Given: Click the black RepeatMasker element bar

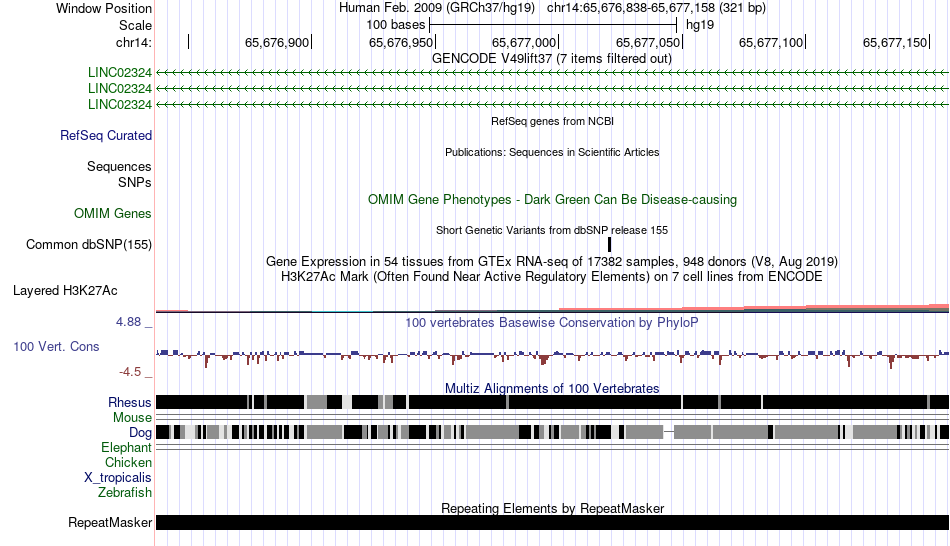Looking at the screenshot, I should click(552, 522).
